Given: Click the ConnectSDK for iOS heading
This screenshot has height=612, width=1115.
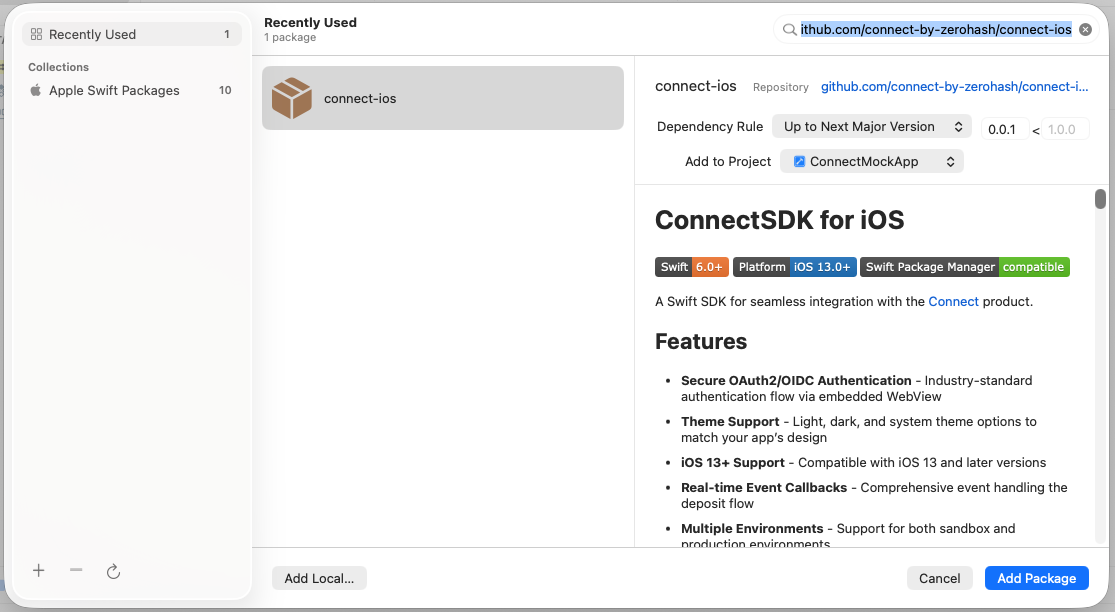Looking at the screenshot, I should pyautogui.click(x=779, y=220).
